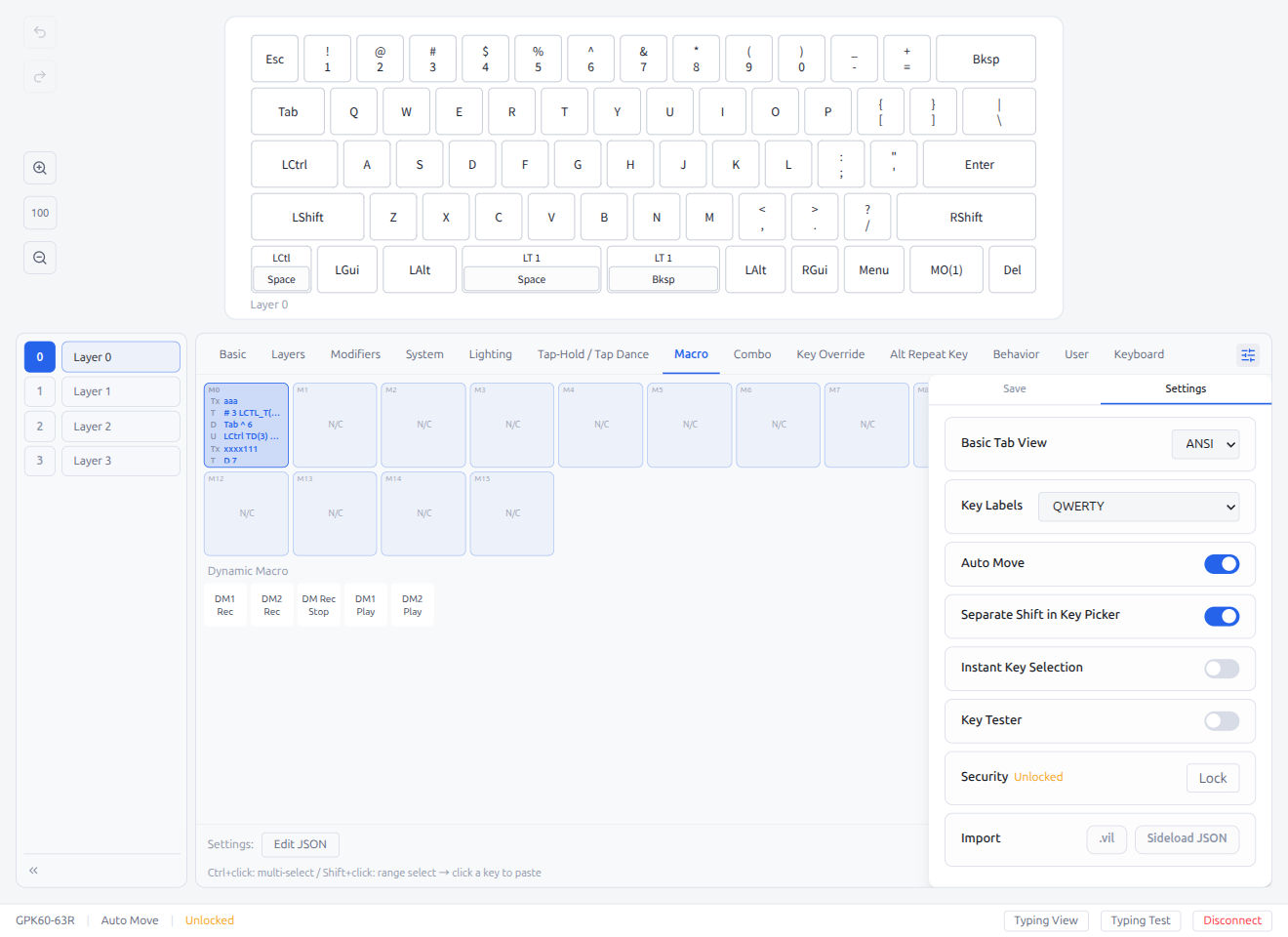
Task: Click the redo arrow icon
Action: pyautogui.click(x=39, y=76)
